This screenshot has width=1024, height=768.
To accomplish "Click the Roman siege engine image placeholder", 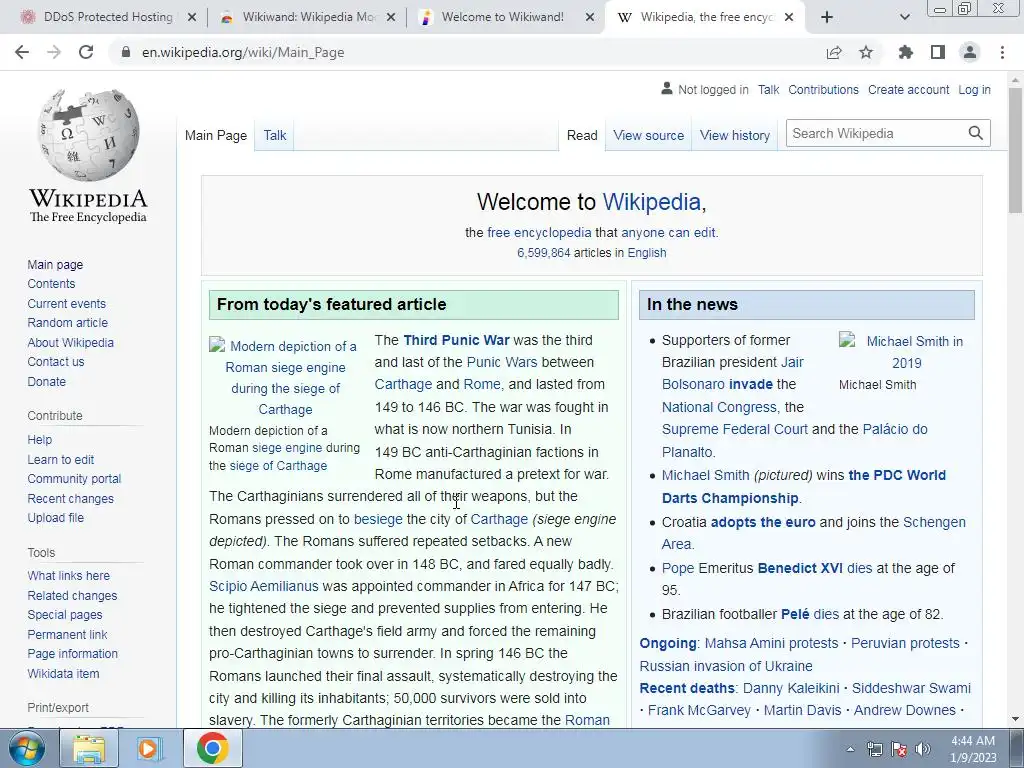I will [285, 377].
